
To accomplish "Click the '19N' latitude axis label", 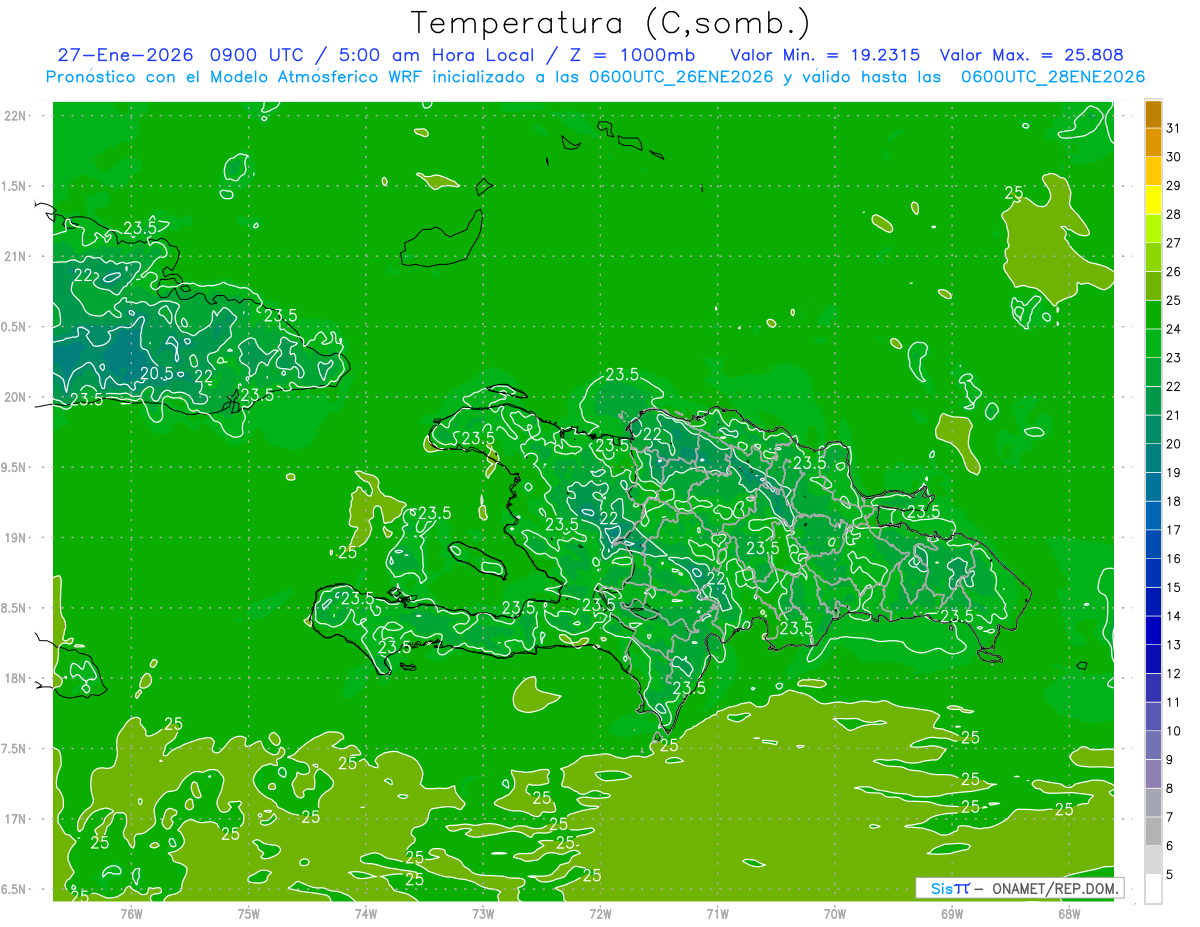I will 14,537.
